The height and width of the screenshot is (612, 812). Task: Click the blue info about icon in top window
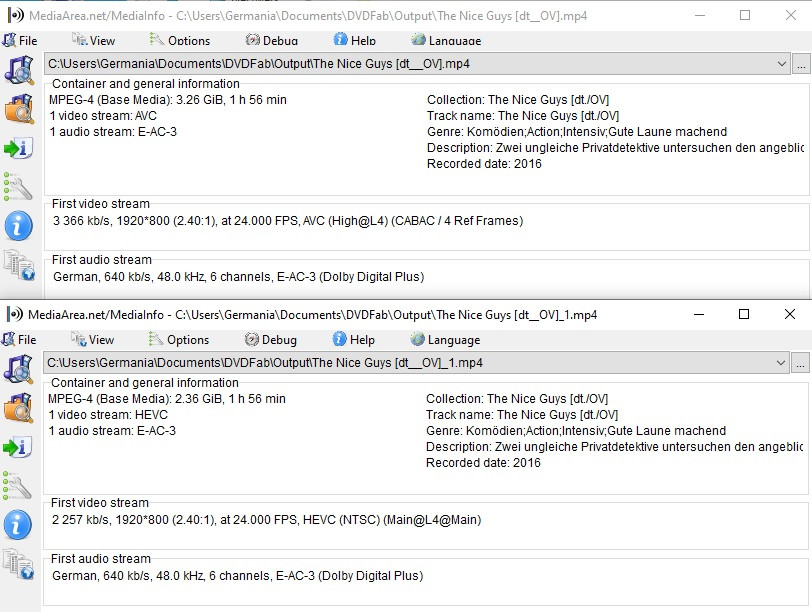click(19, 226)
